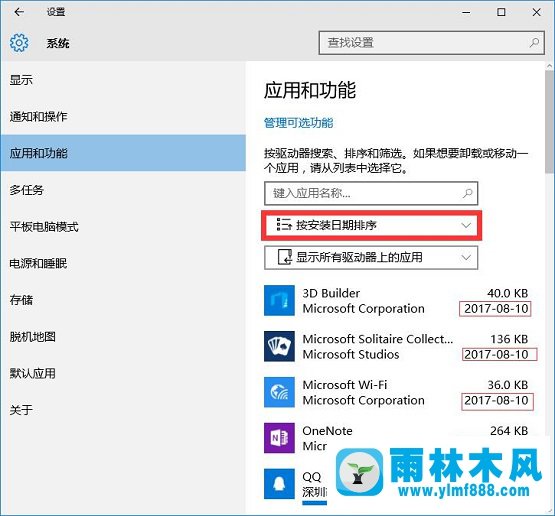Viewport: 555px width, 516px height.
Task: Click the 36.0 KB size of Microsoft Wi-Fi
Action: point(508,385)
